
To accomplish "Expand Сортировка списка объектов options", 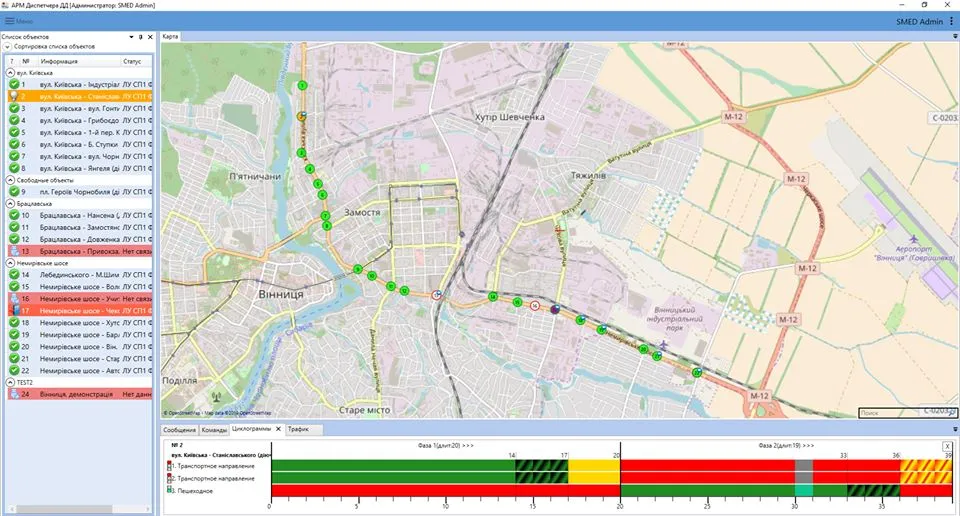I will click(7, 47).
